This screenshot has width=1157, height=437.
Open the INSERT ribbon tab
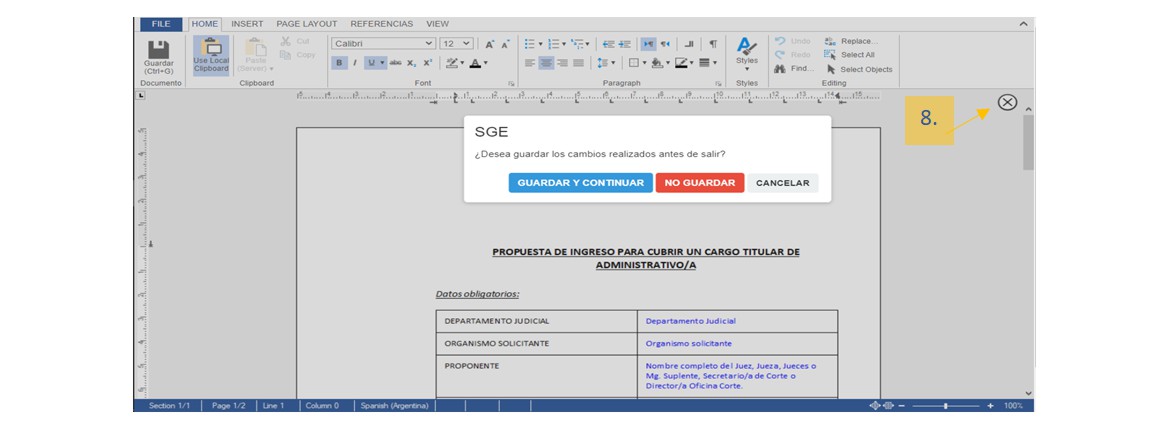pyautogui.click(x=247, y=24)
